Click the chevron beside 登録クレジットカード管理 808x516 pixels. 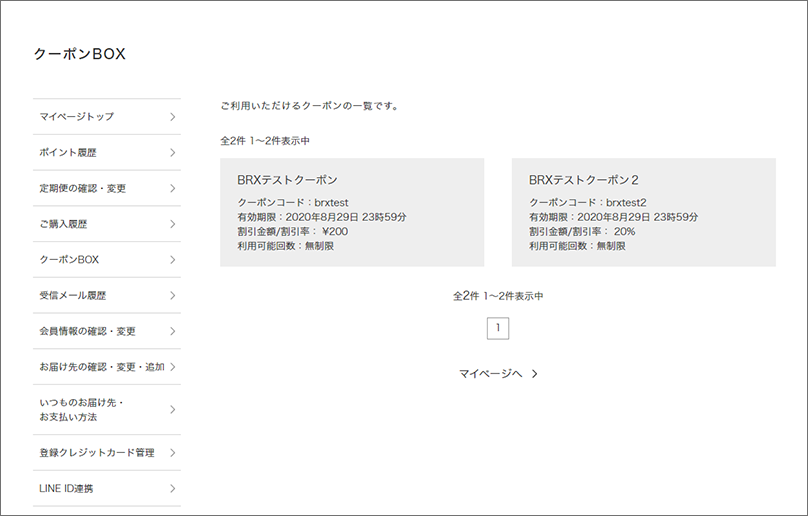172,453
